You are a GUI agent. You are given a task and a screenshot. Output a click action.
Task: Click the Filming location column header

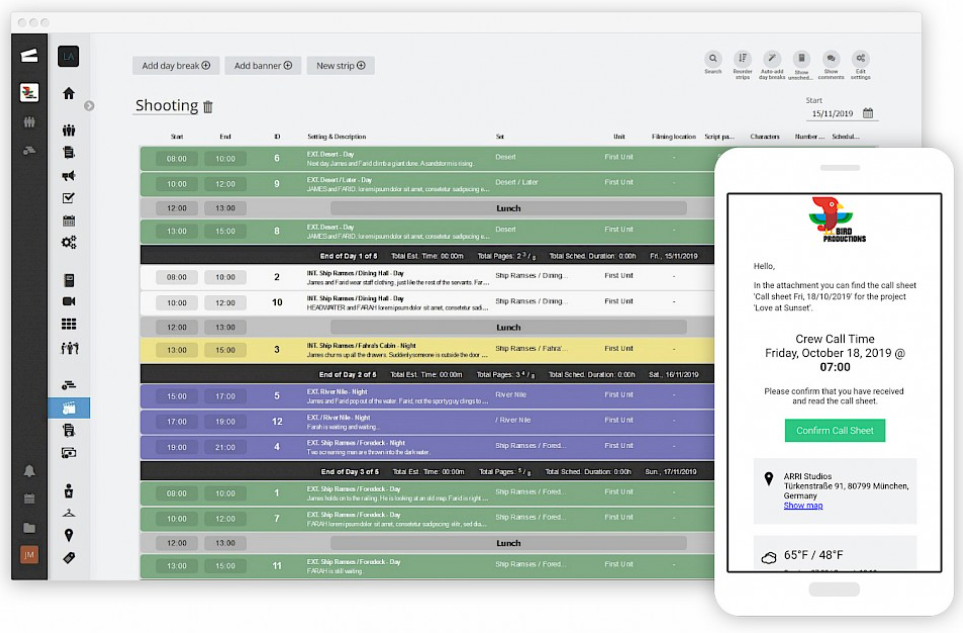[673, 136]
